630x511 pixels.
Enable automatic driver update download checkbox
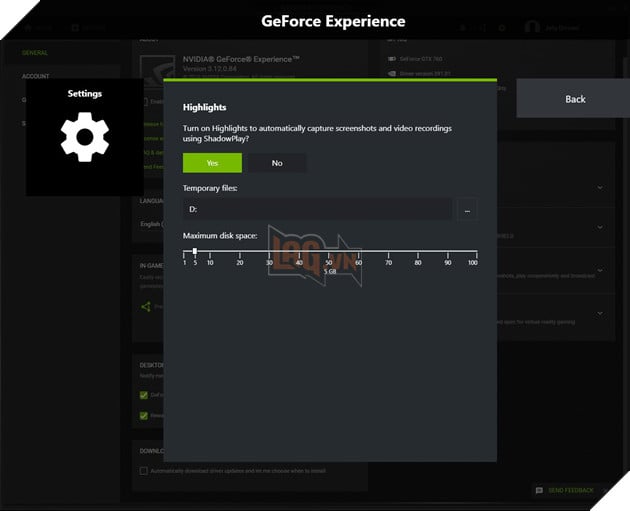click(x=143, y=470)
